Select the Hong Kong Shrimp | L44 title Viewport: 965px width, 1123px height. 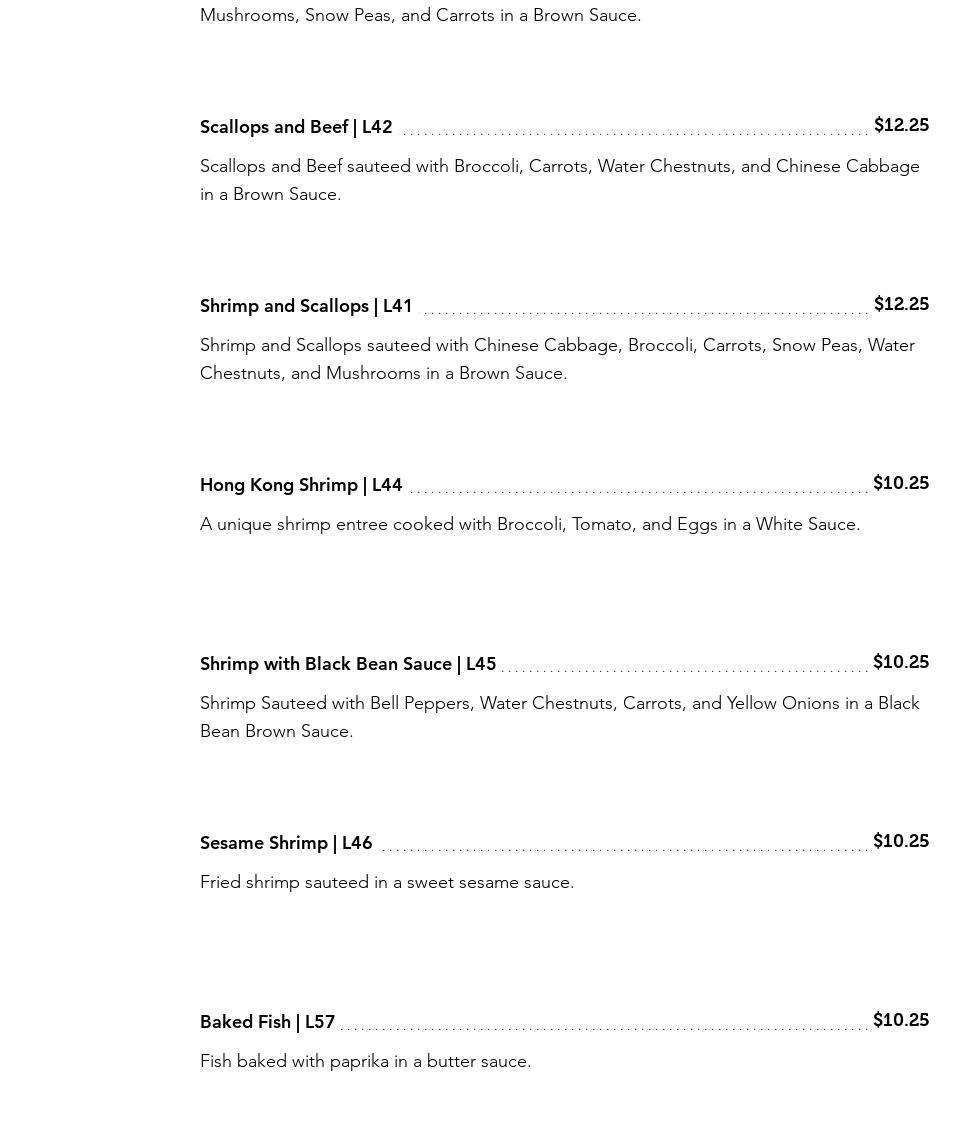(x=301, y=485)
